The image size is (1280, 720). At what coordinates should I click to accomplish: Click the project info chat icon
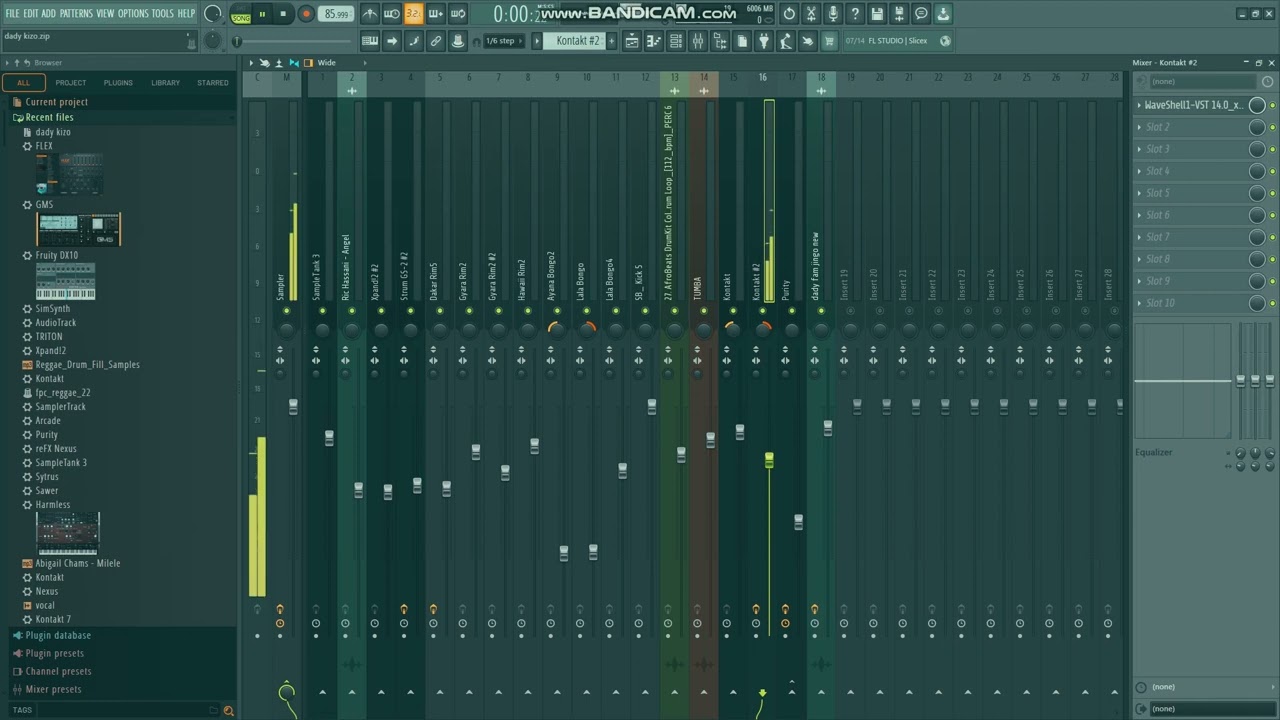[x=921, y=14]
